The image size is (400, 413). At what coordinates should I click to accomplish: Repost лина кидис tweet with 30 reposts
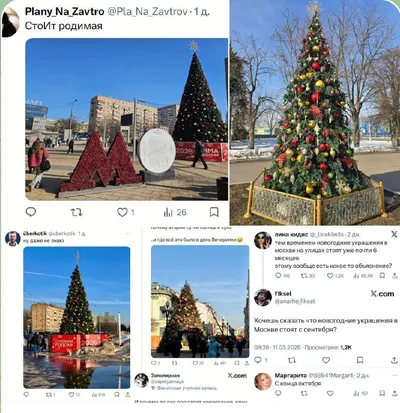(304, 276)
